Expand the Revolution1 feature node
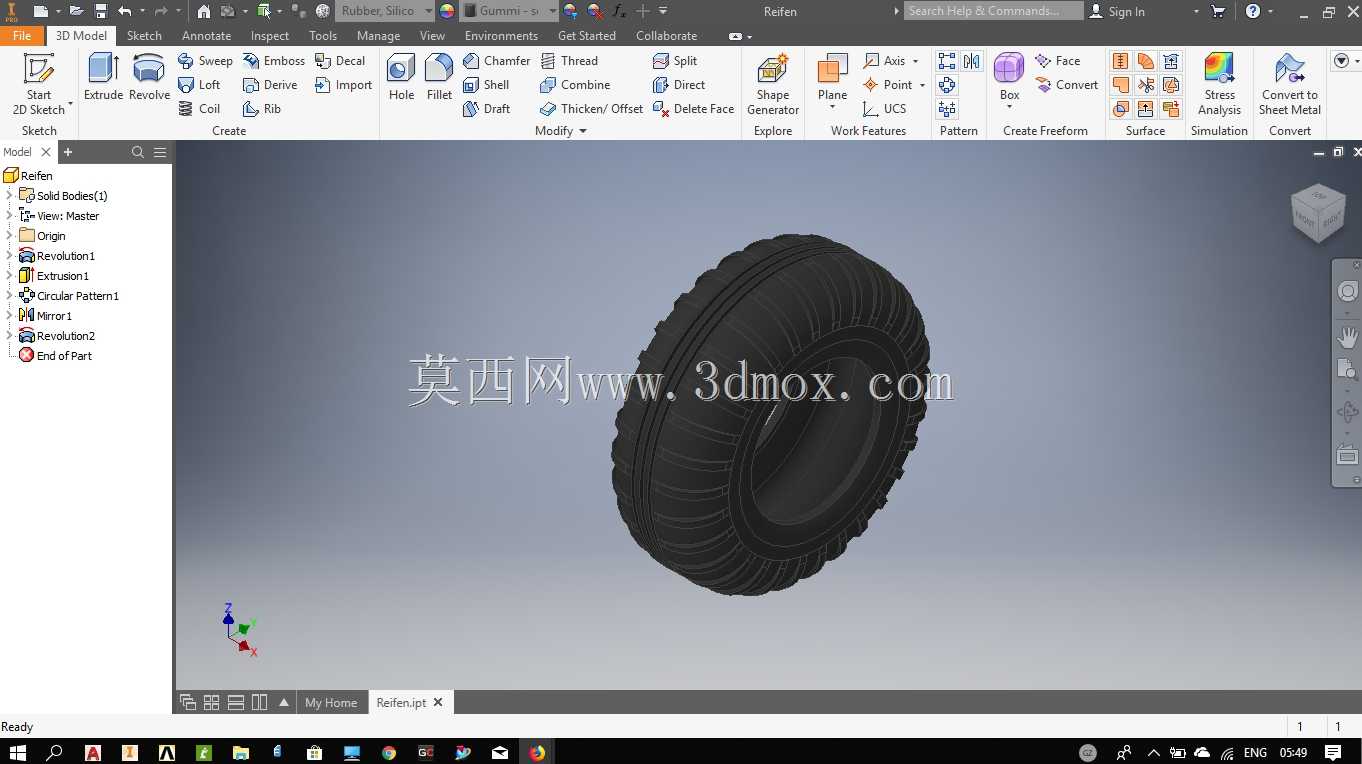This screenshot has width=1362, height=764. coord(9,256)
